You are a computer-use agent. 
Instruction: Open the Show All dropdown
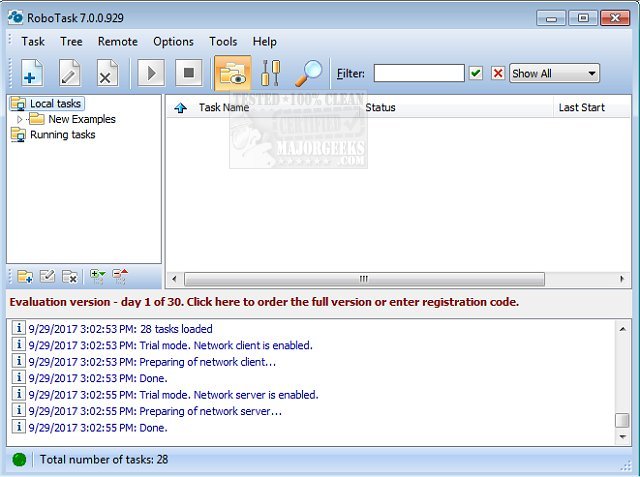tap(555, 73)
